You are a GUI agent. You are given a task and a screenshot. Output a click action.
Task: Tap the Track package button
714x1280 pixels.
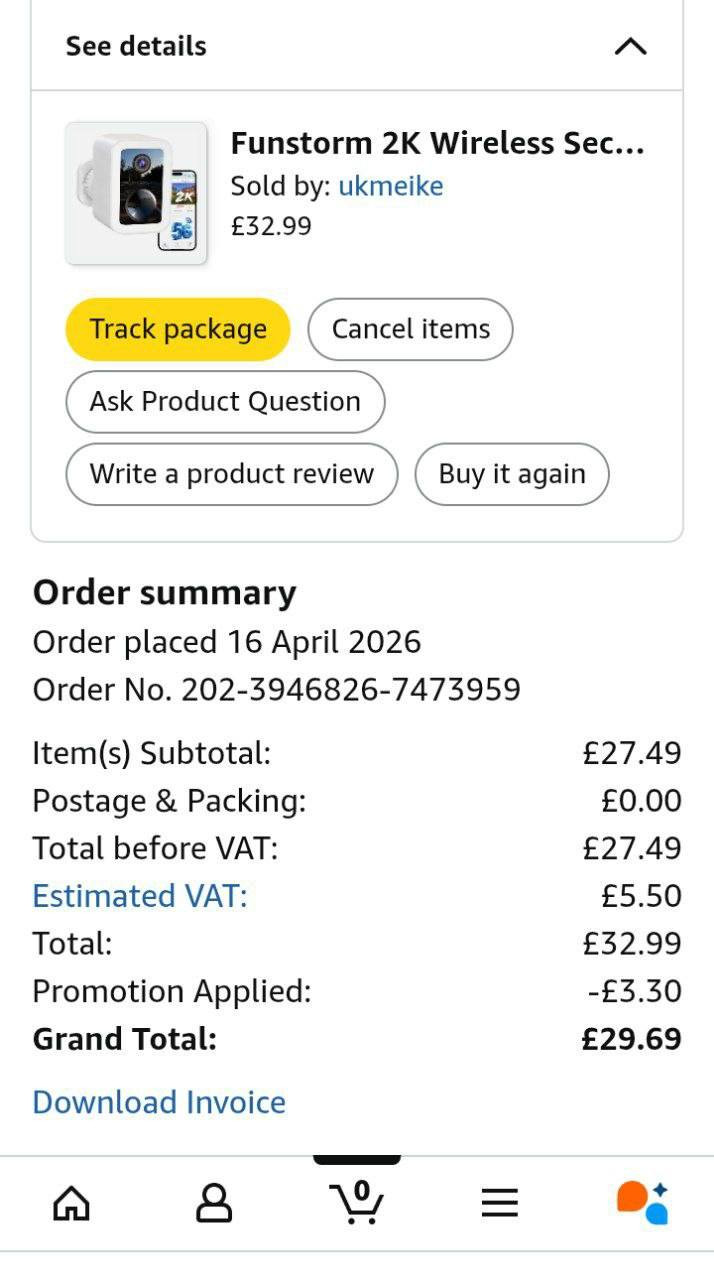coord(178,329)
